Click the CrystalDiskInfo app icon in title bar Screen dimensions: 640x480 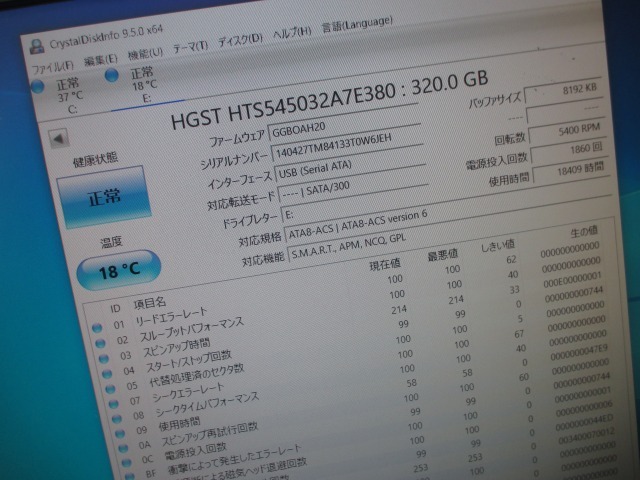37,47
